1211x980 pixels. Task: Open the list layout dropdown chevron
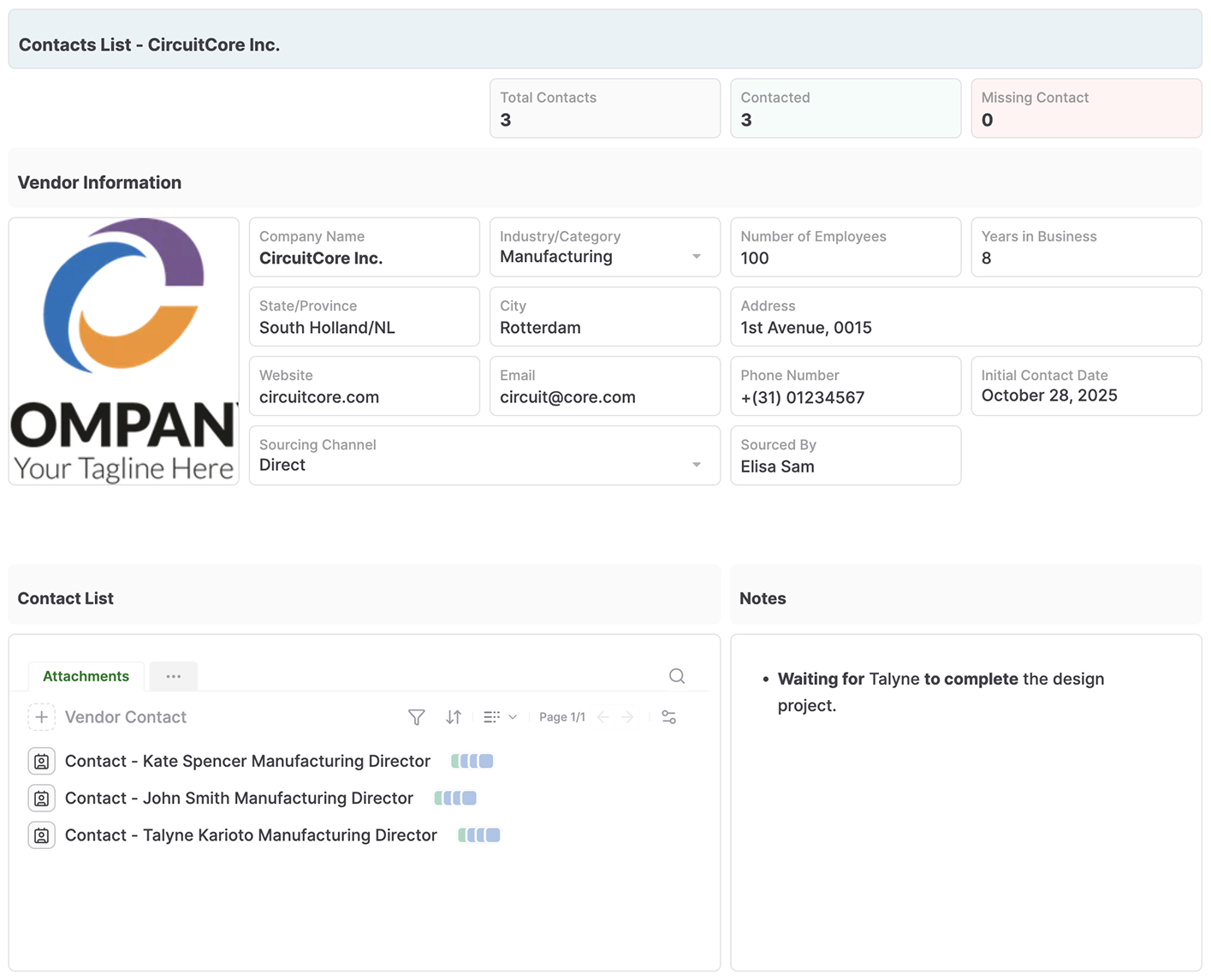[512, 717]
